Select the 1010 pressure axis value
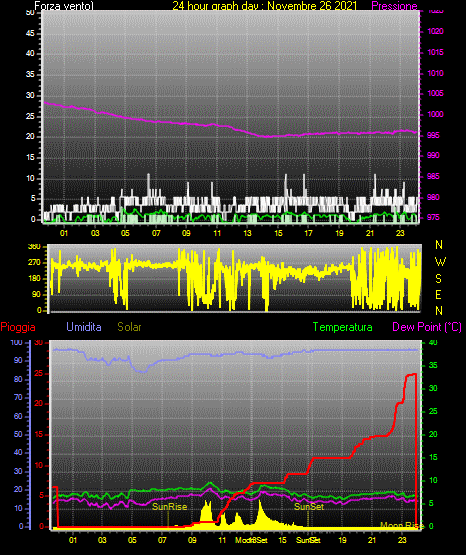This screenshot has width=466, height=555. [x=435, y=73]
